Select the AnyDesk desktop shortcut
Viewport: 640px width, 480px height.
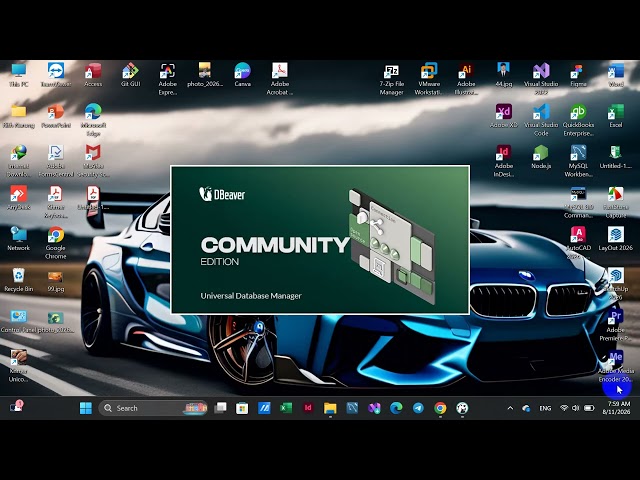pyautogui.click(x=18, y=198)
